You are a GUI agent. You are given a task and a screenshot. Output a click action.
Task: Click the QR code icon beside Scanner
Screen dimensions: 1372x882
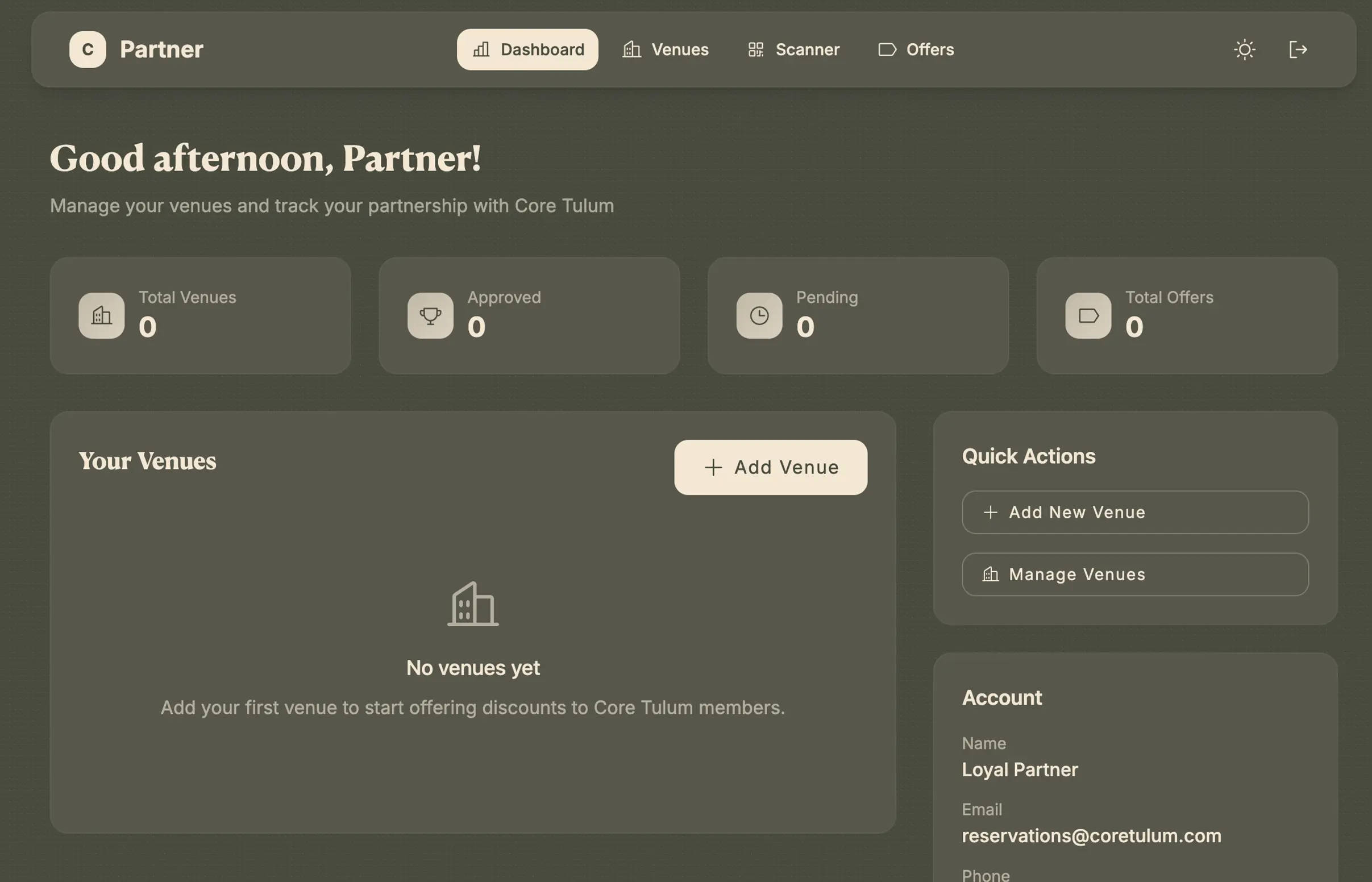755,49
